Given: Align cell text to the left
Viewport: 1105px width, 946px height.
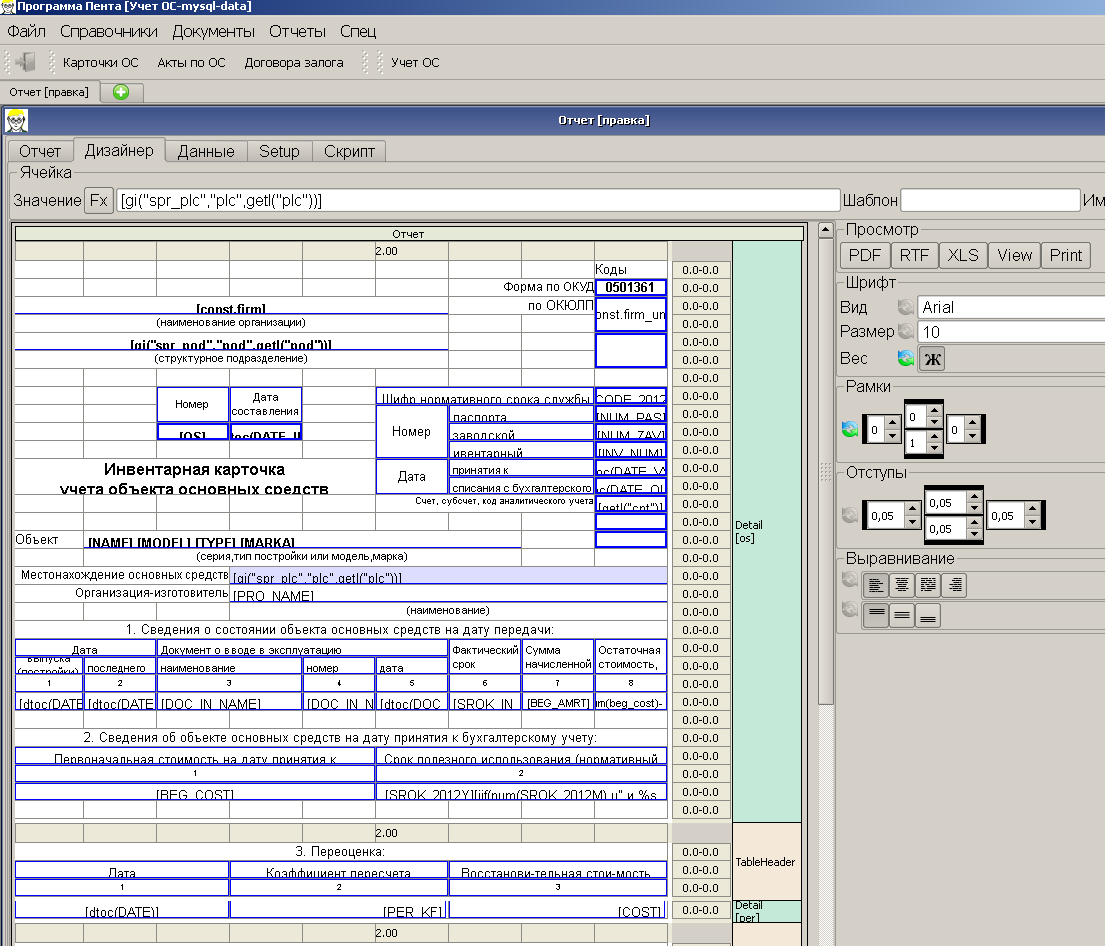Looking at the screenshot, I should [875, 585].
